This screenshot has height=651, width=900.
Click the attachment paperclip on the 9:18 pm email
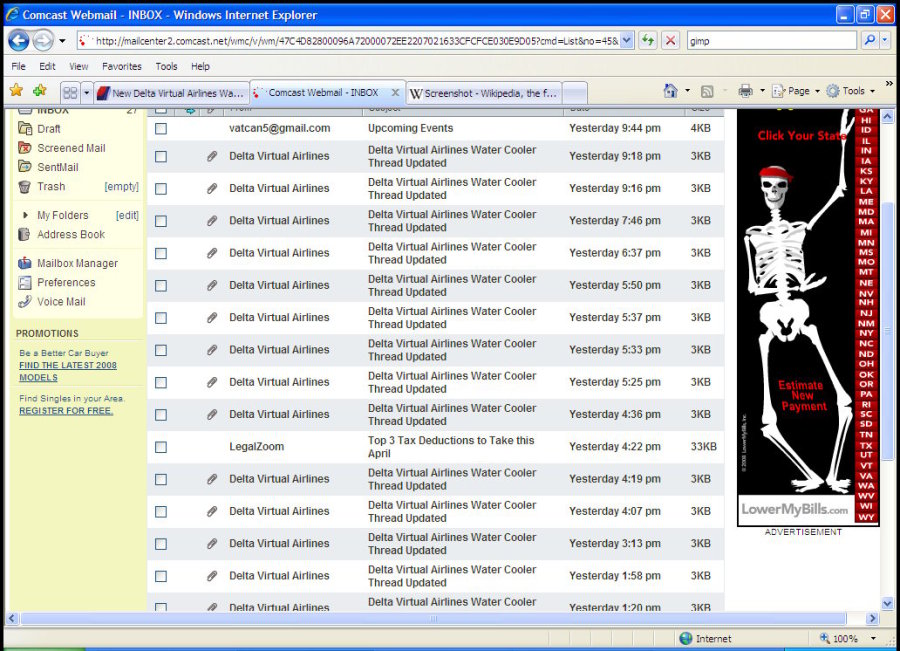(x=212, y=156)
